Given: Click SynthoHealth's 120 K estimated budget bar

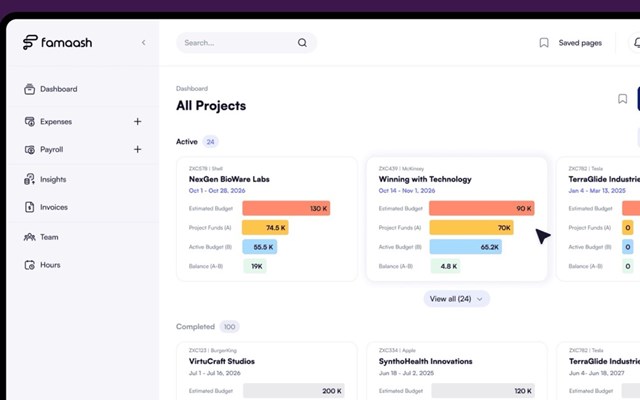Looking at the screenshot, I should [483, 391].
